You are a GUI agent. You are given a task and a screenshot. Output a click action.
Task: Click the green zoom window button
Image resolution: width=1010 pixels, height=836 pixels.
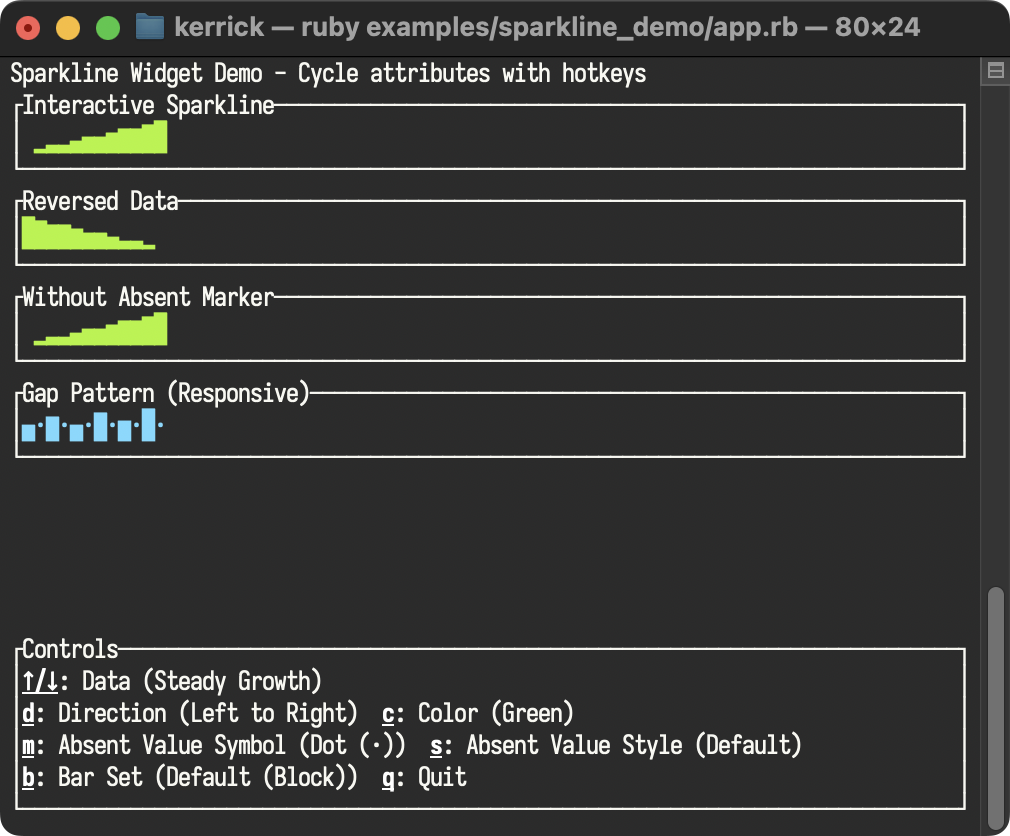(x=108, y=28)
